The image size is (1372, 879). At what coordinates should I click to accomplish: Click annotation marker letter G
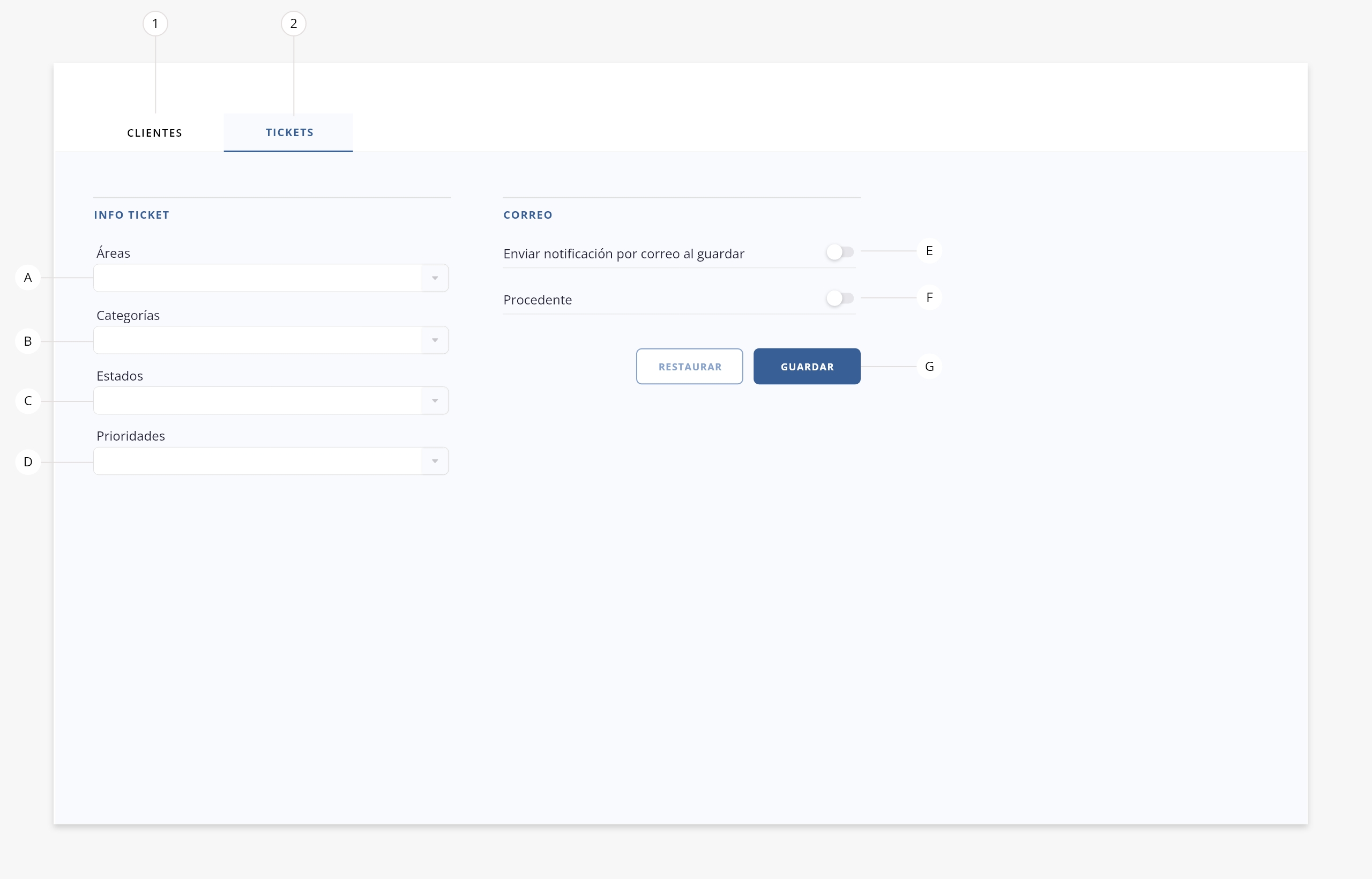(x=929, y=367)
